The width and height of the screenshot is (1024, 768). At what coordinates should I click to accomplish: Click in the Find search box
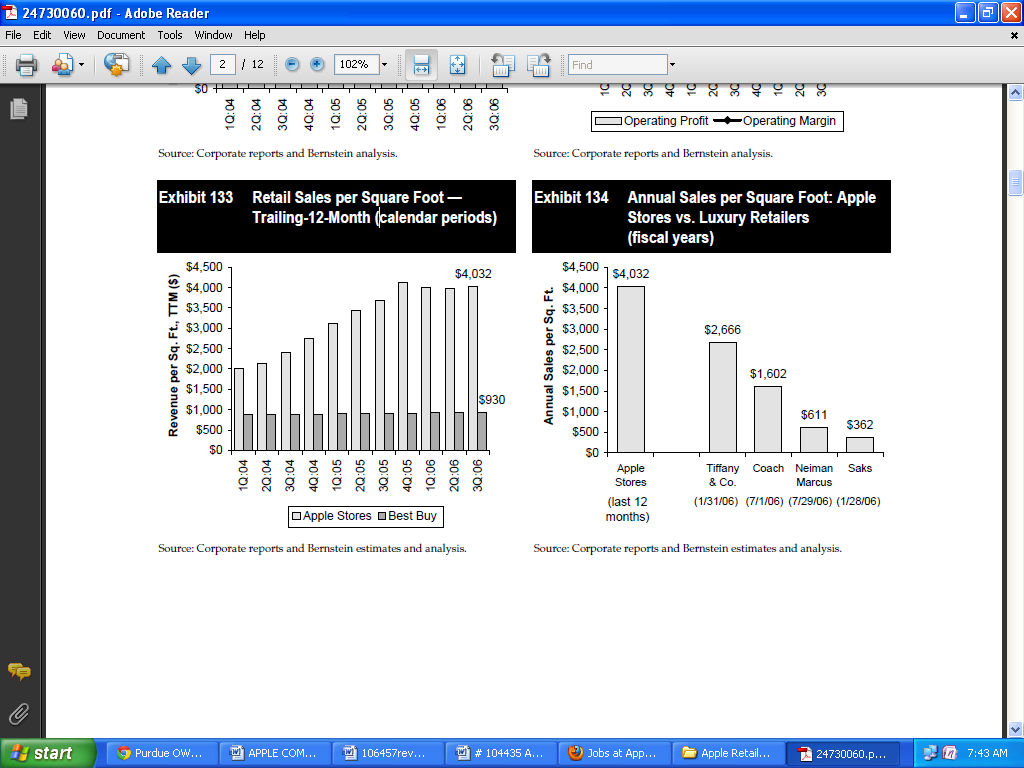617,65
